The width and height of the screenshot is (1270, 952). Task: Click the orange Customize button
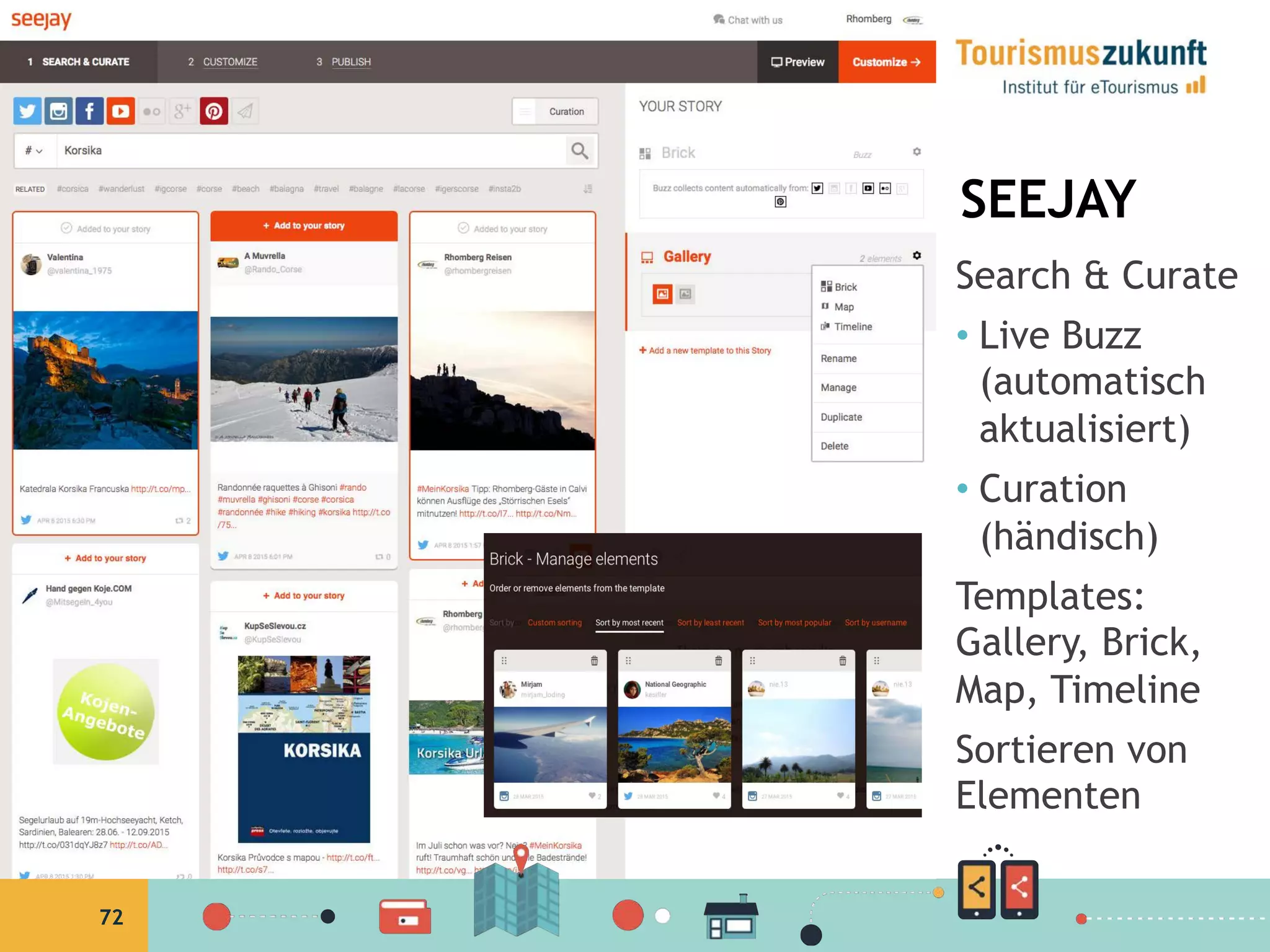pyautogui.click(x=887, y=62)
